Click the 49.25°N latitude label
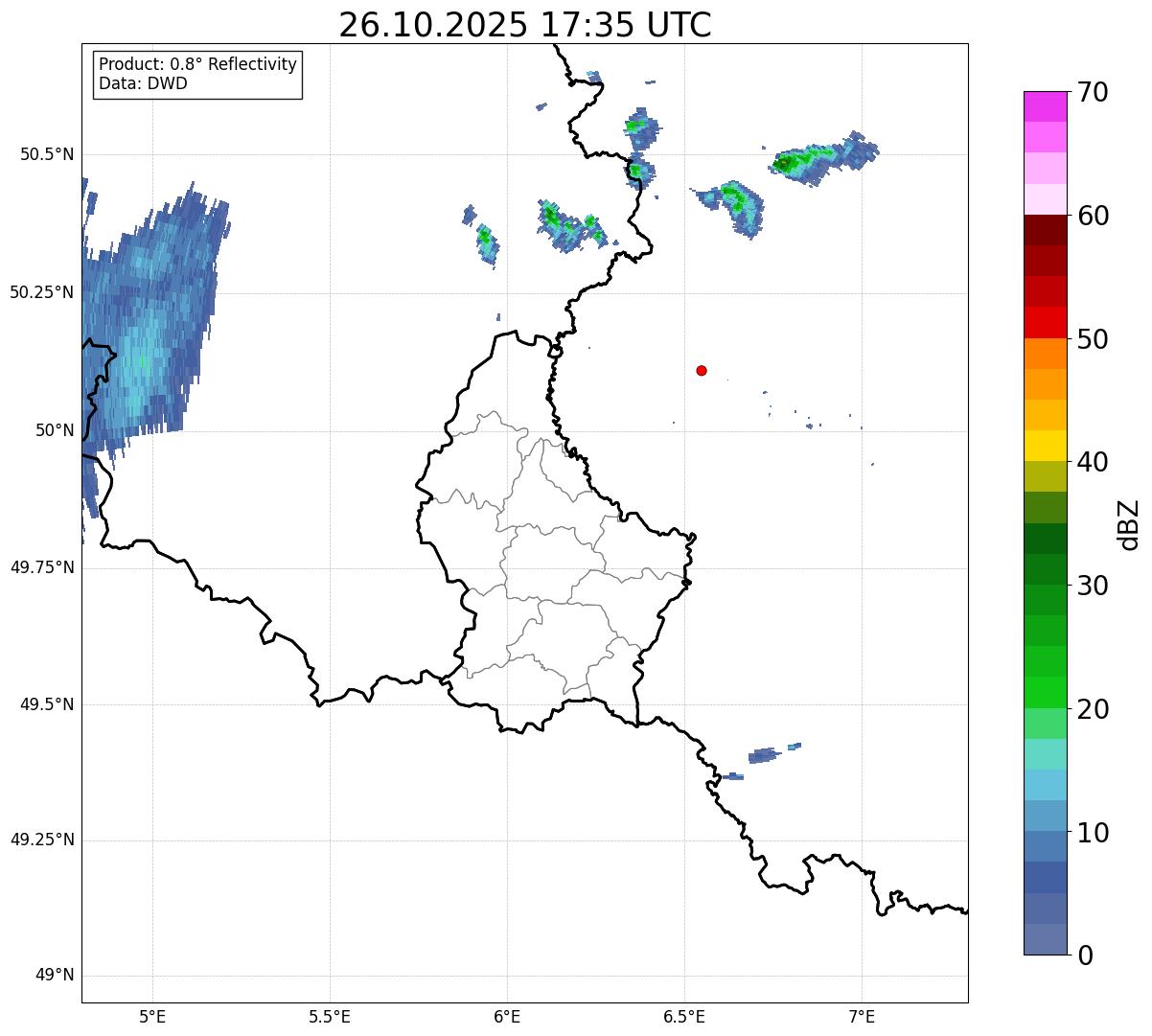 [42, 840]
